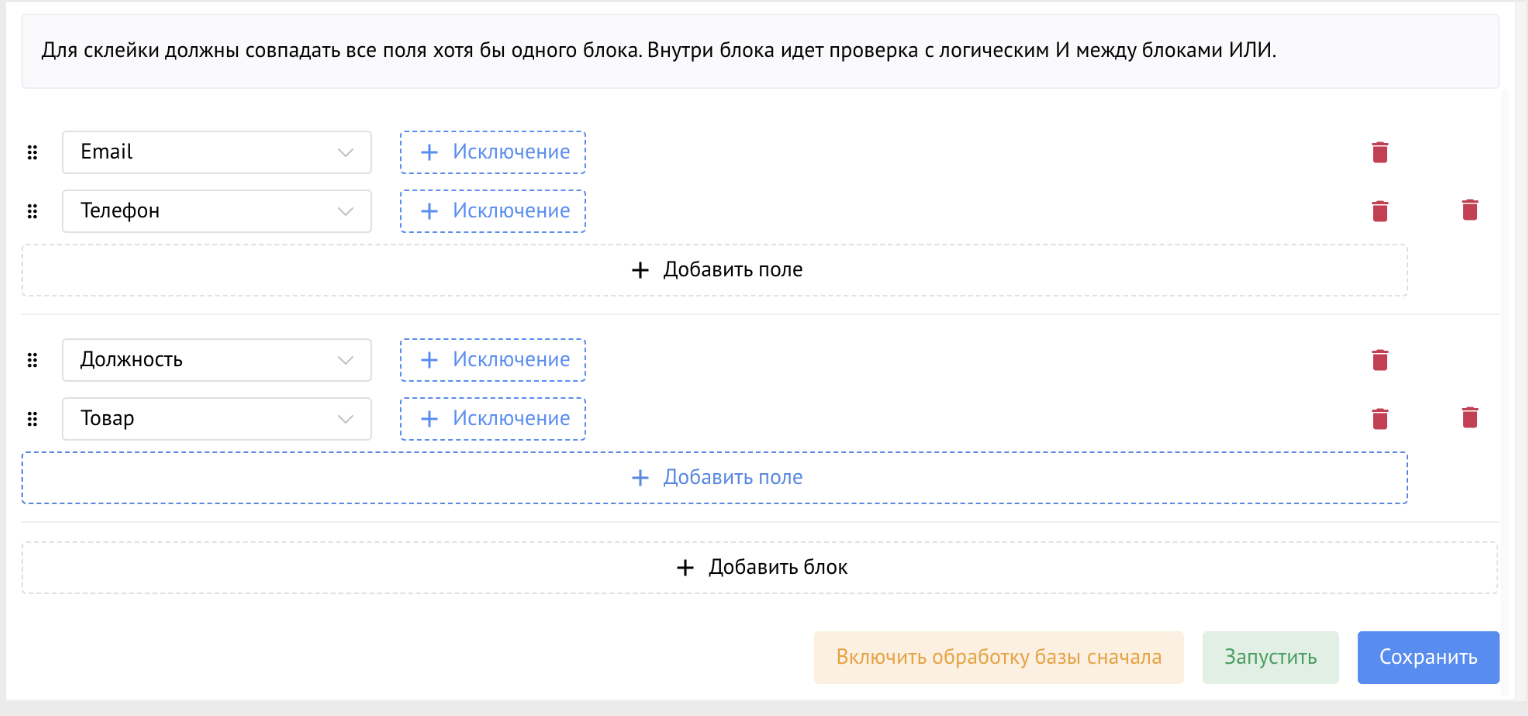Click the drag handle beside the Товар field
The width and height of the screenshot is (1528, 716).
[x=32, y=418]
